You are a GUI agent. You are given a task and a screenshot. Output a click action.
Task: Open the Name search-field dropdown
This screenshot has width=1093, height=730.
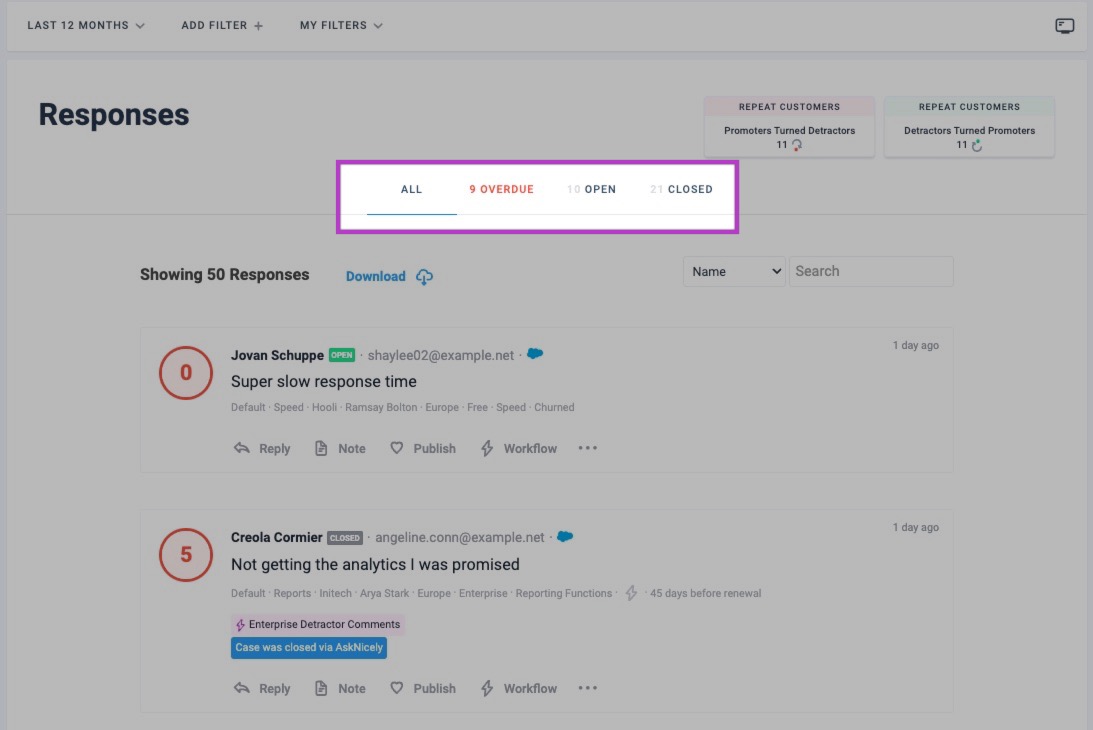tap(734, 271)
